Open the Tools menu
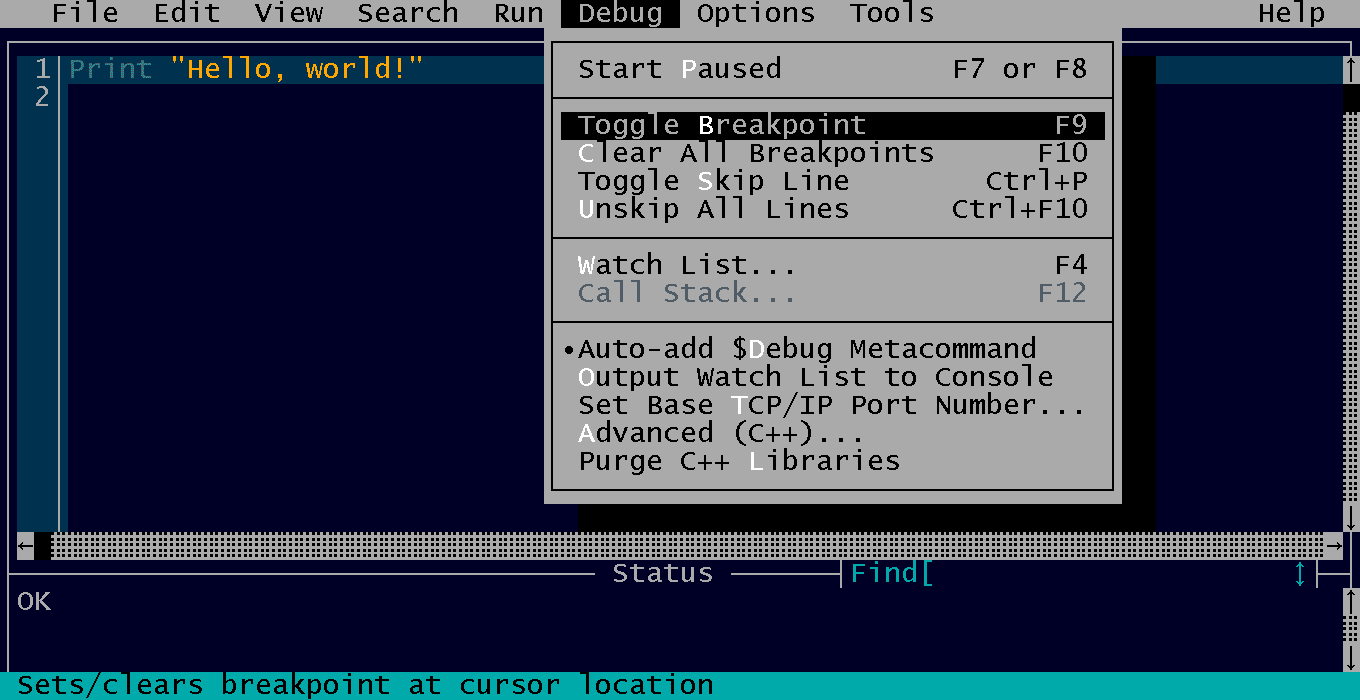 pos(892,13)
